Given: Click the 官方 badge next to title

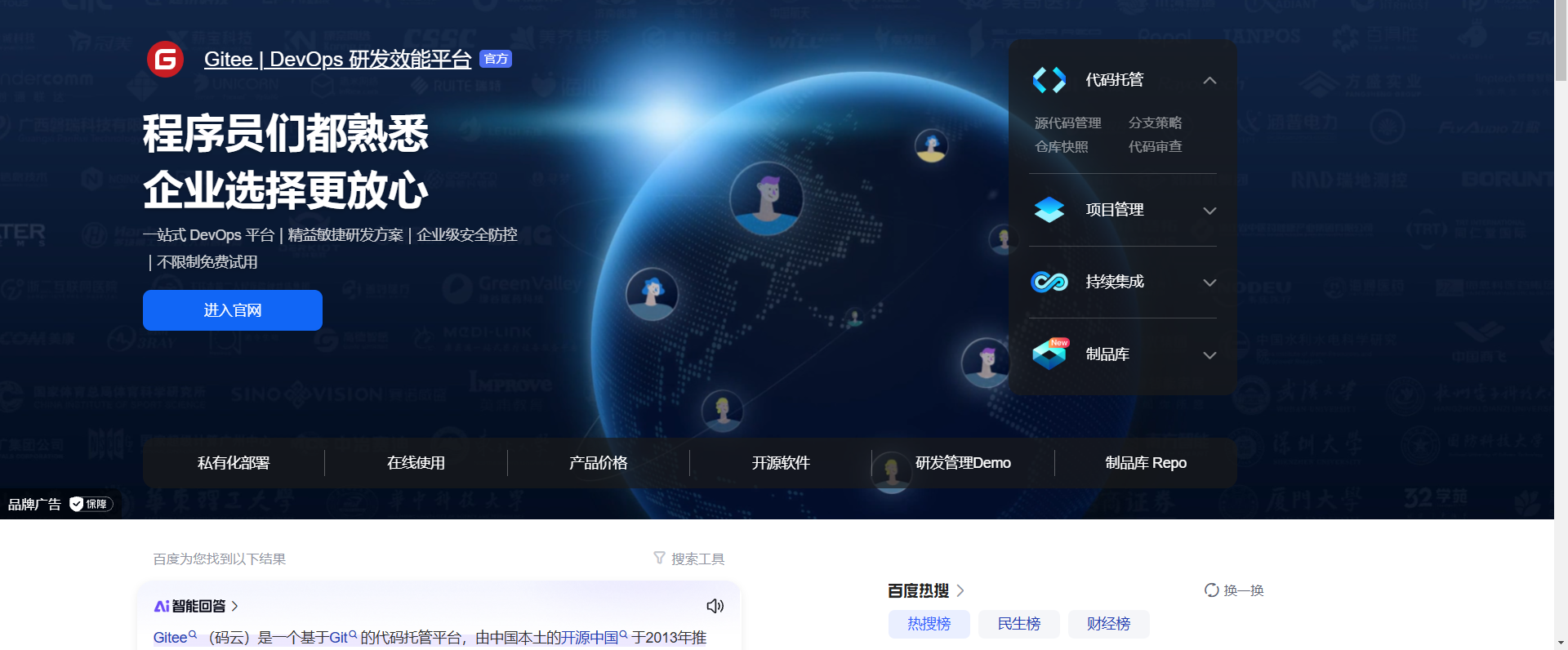Looking at the screenshot, I should pyautogui.click(x=496, y=59).
